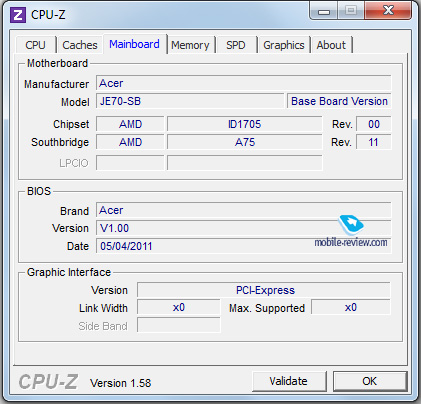Click the chipset Rev. 00 value
Screen dimensions: 421x404
[374, 124]
